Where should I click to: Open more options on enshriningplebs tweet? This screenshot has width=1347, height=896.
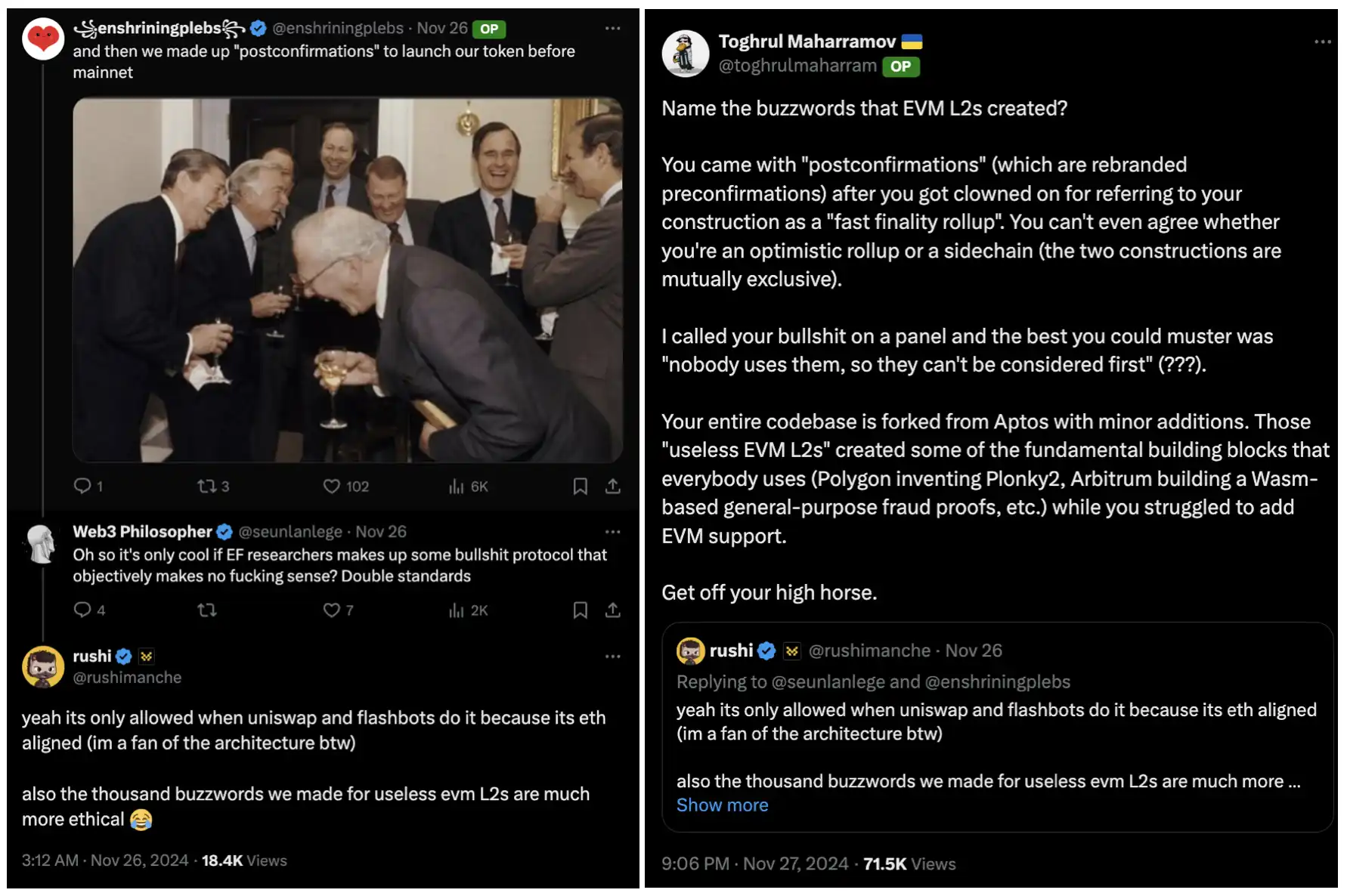[x=612, y=29]
